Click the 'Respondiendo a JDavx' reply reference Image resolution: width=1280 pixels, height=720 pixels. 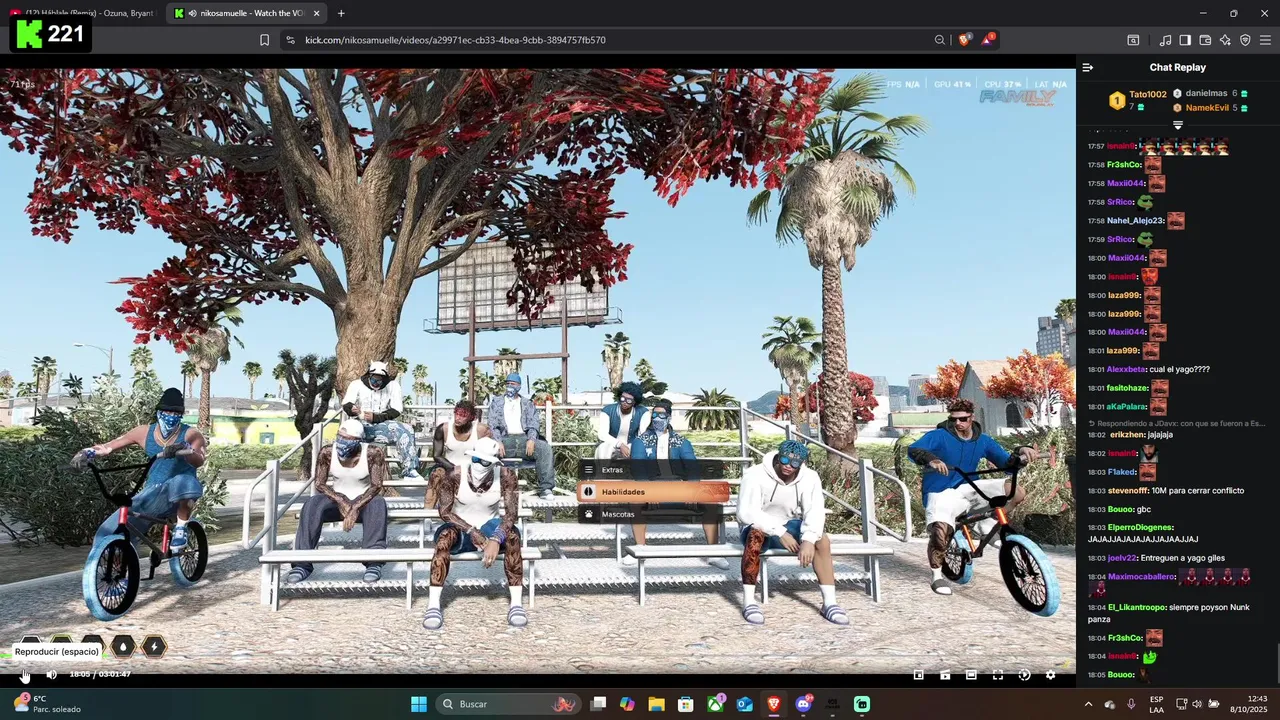click(1176, 423)
